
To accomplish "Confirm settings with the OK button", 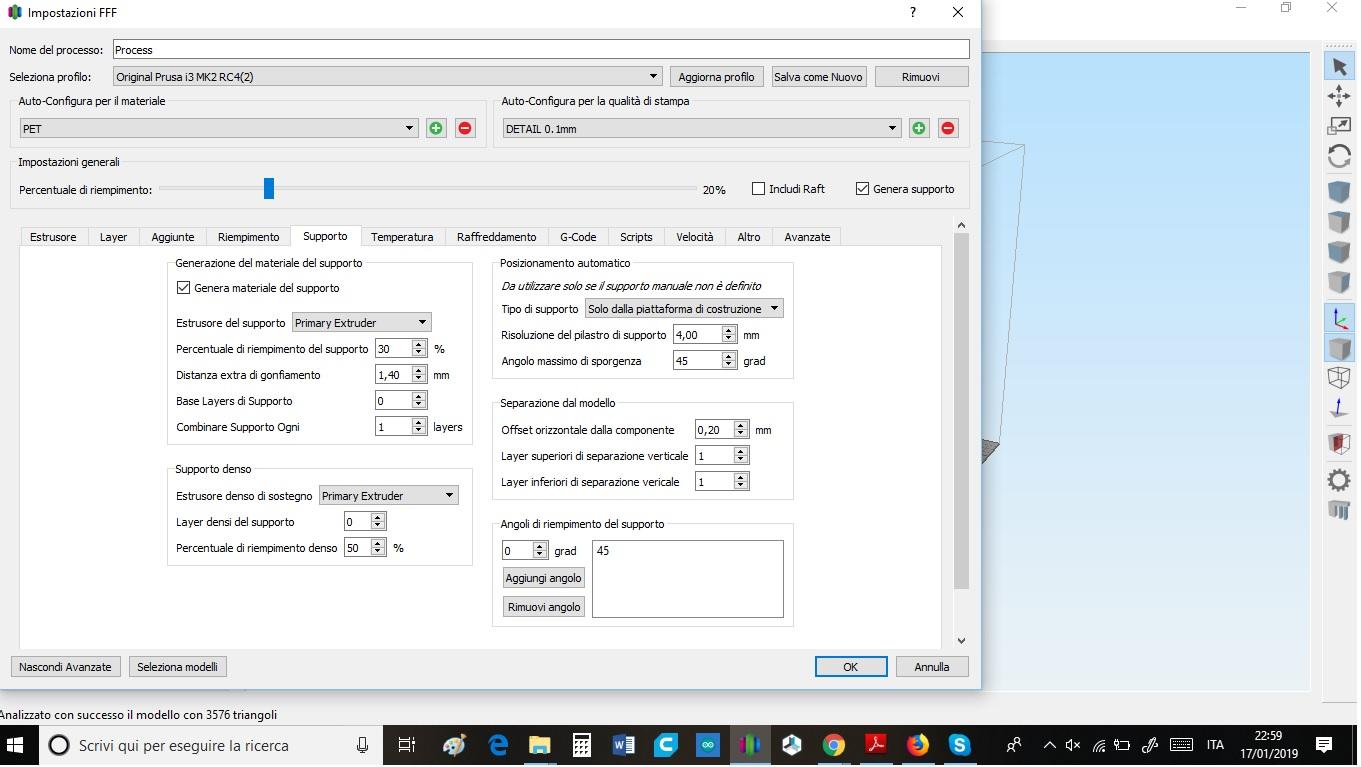I will tap(851, 667).
